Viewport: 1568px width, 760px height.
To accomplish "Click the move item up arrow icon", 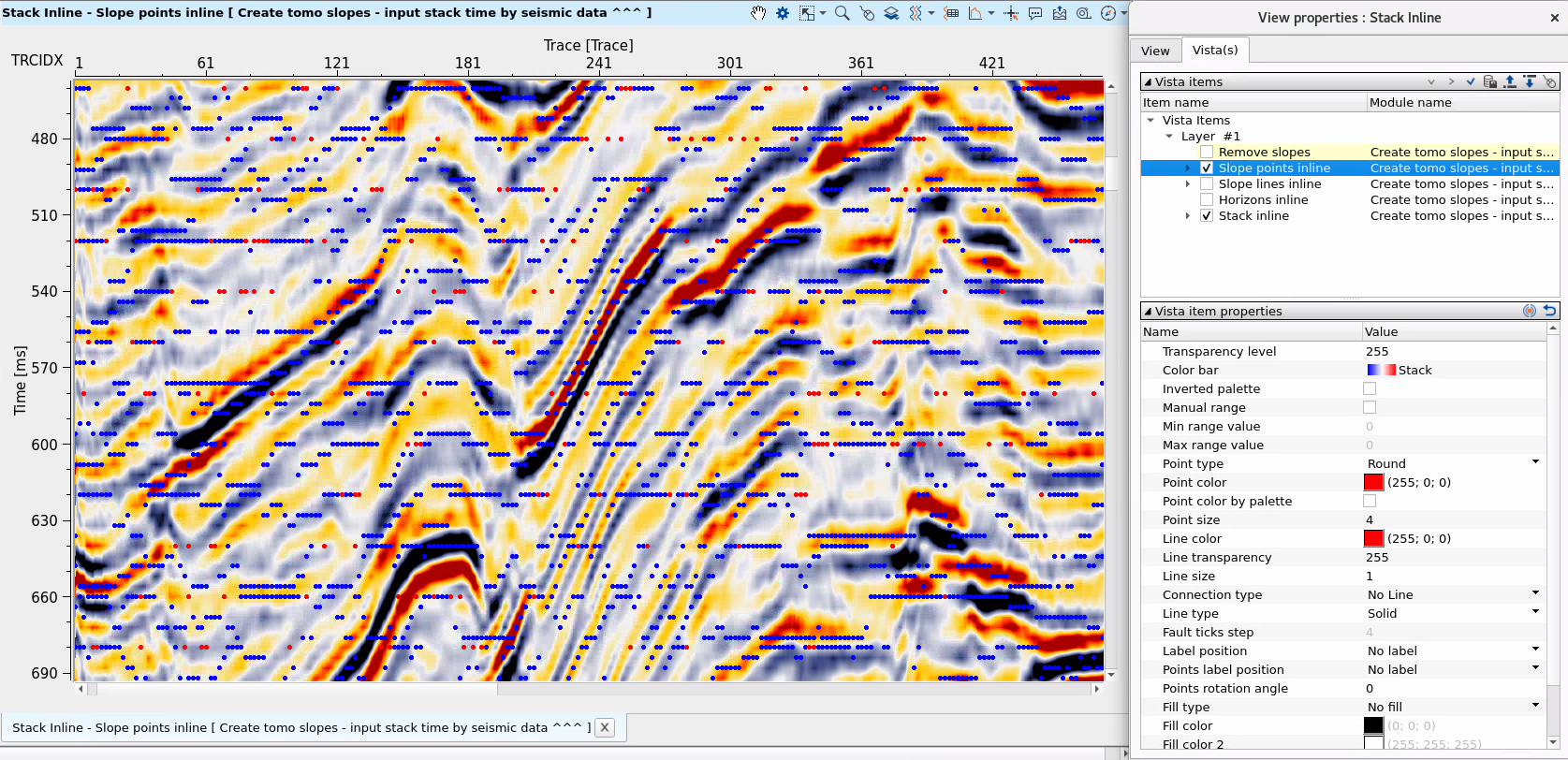I will coord(1510,82).
